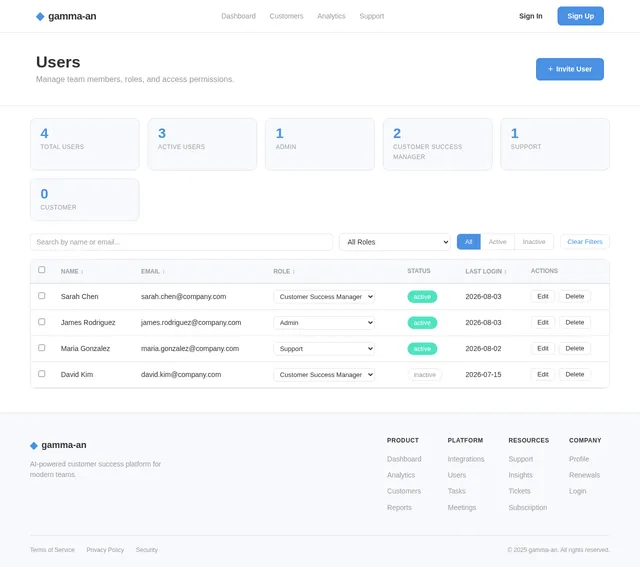Sort by Last Login column sort icon
Image resolution: width=640 pixels, height=567 pixels.
505,272
